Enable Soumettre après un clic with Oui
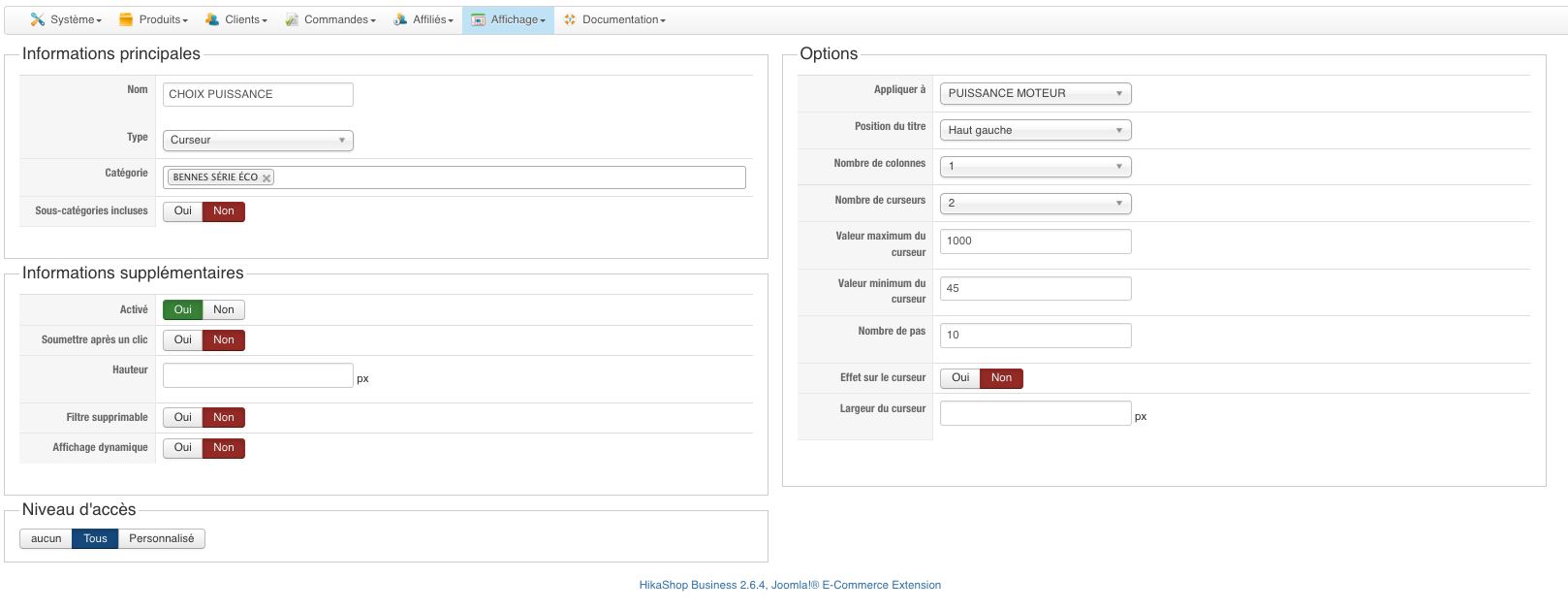Screen dimensions: 1568x611 click(183, 340)
